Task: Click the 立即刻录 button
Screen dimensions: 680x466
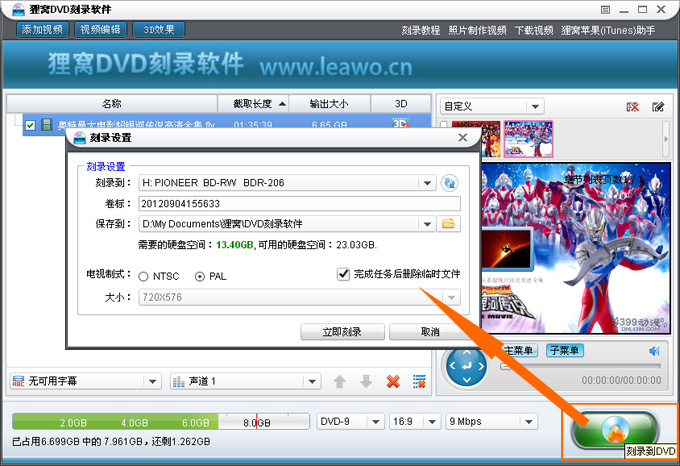Action: [342, 332]
